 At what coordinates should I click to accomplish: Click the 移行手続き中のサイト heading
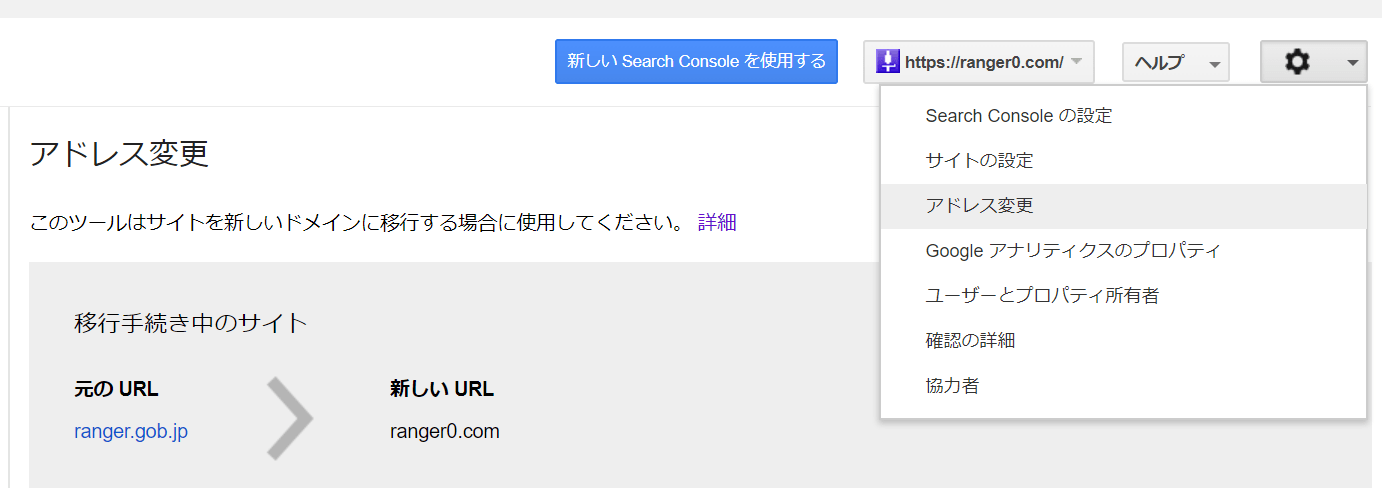(x=191, y=323)
